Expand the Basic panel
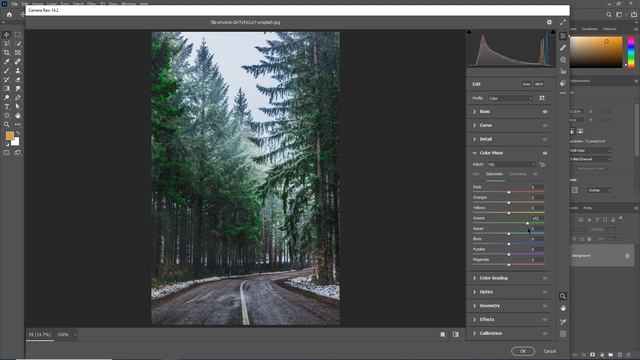The image size is (640, 360). [x=474, y=111]
